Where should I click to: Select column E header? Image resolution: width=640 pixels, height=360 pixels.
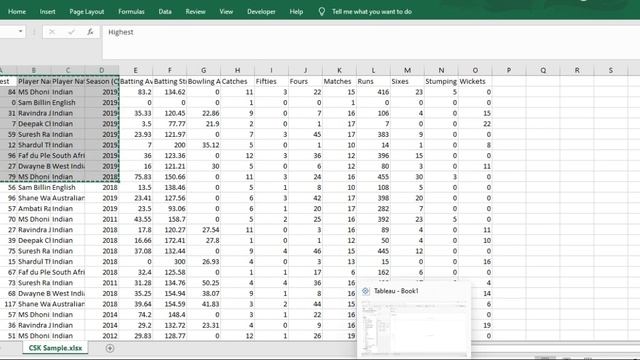coord(136,70)
